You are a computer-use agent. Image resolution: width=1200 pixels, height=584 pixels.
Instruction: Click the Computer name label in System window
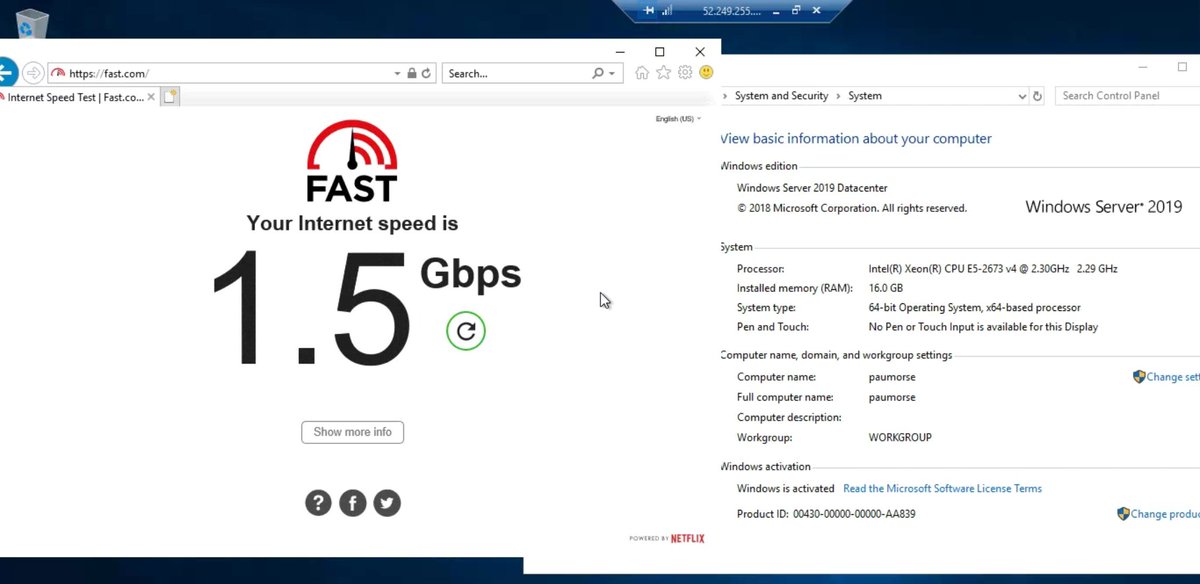pyautogui.click(x=777, y=377)
